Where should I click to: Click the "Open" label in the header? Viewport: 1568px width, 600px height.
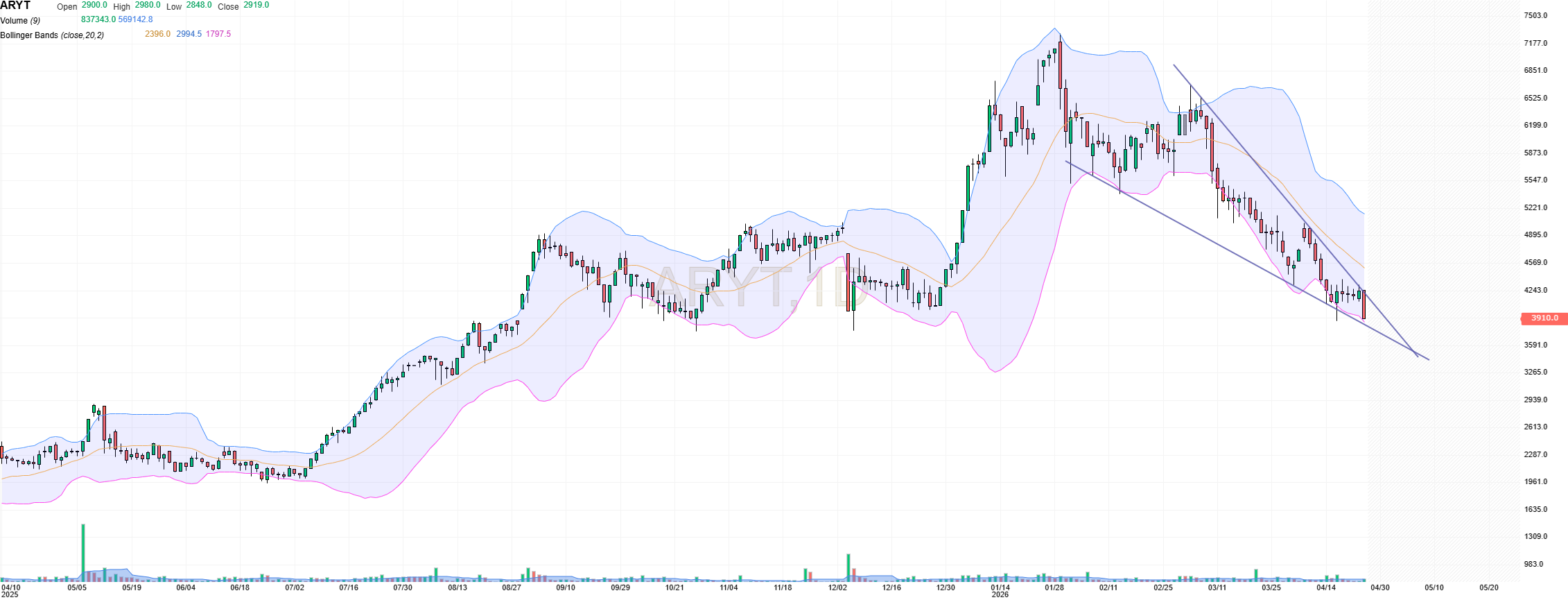pyautogui.click(x=67, y=7)
